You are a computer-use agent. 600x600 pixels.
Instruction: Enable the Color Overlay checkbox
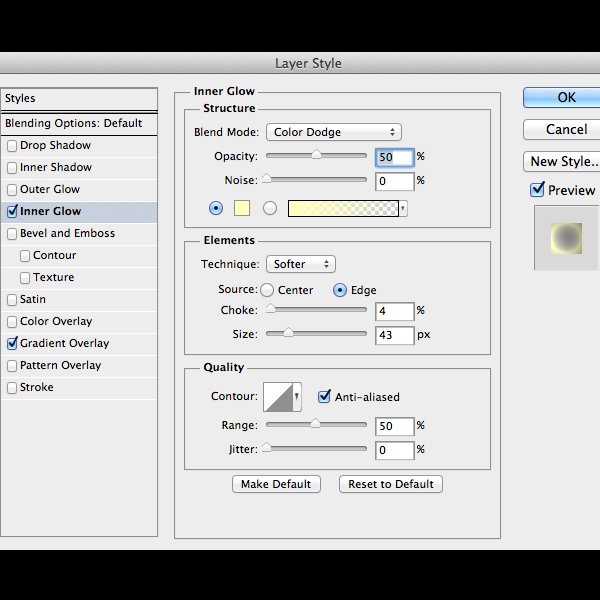point(12,321)
